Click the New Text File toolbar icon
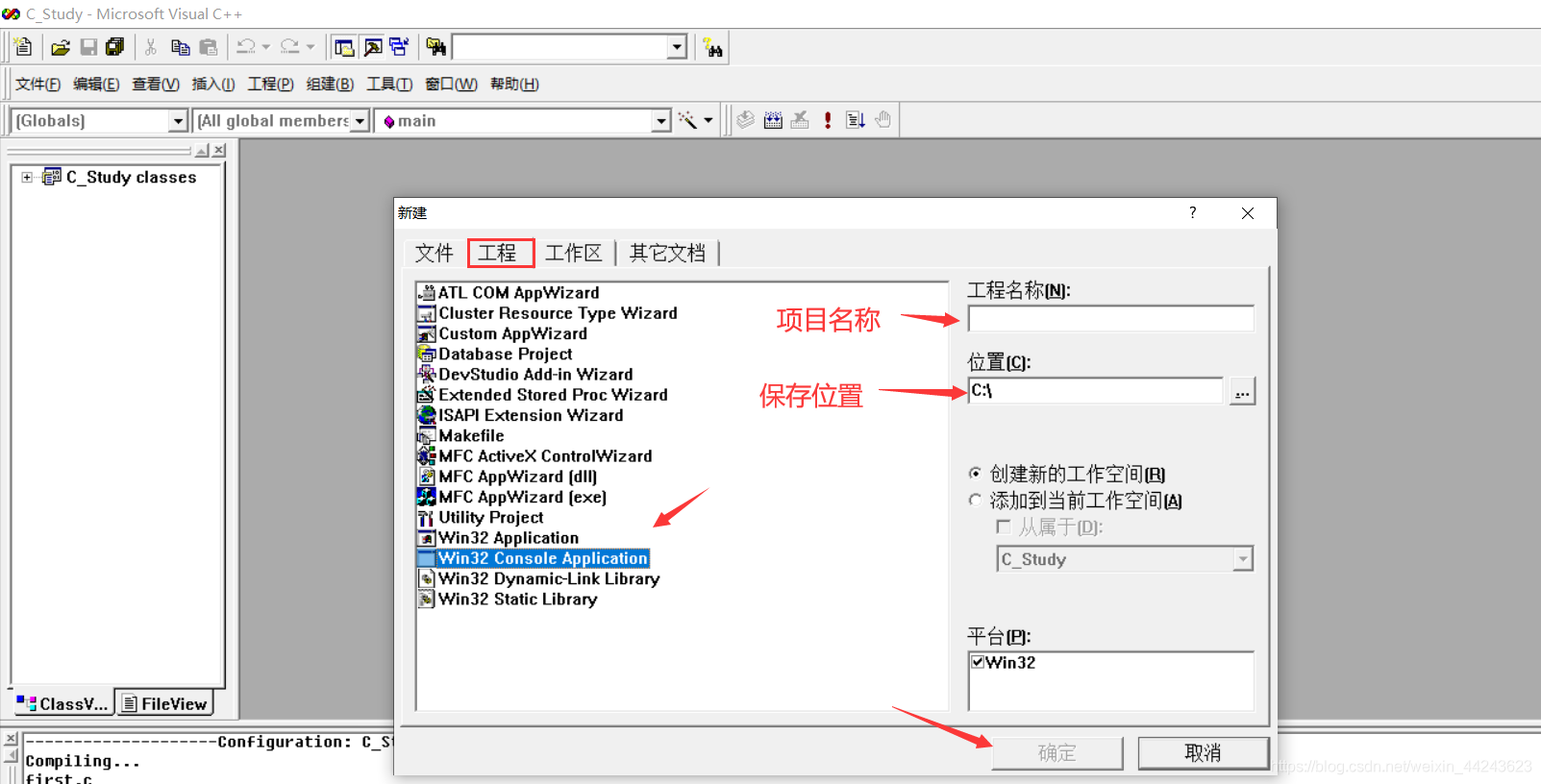Image resolution: width=1541 pixels, height=784 pixels. (x=24, y=47)
